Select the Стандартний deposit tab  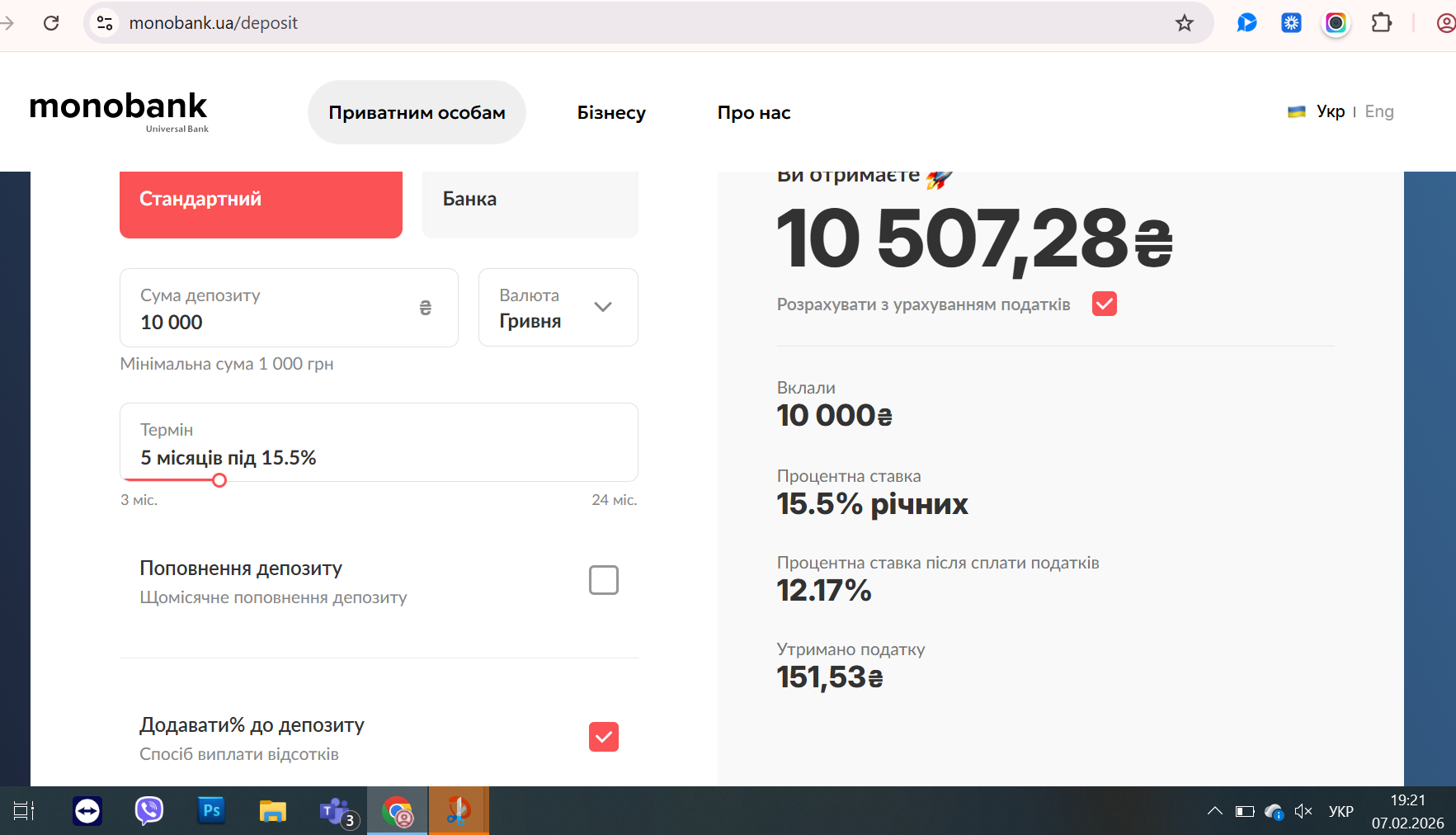261,203
